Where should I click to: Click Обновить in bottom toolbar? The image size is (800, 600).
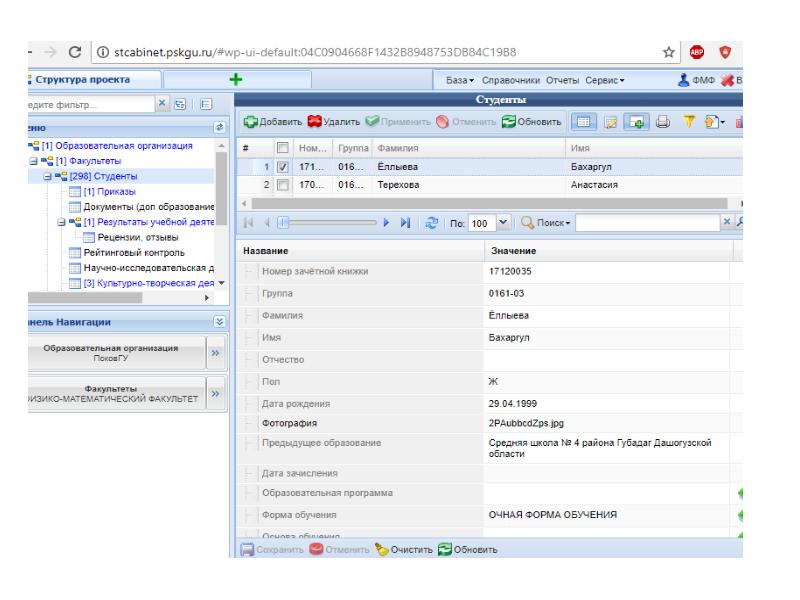[468, 549]
